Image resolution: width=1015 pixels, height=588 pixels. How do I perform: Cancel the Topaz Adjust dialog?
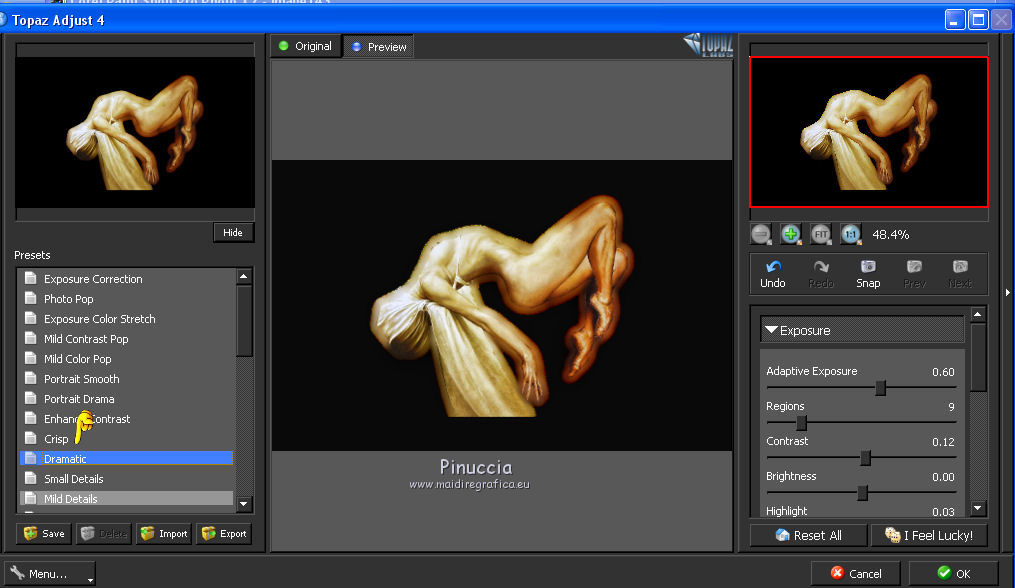[x=856, y=574]
